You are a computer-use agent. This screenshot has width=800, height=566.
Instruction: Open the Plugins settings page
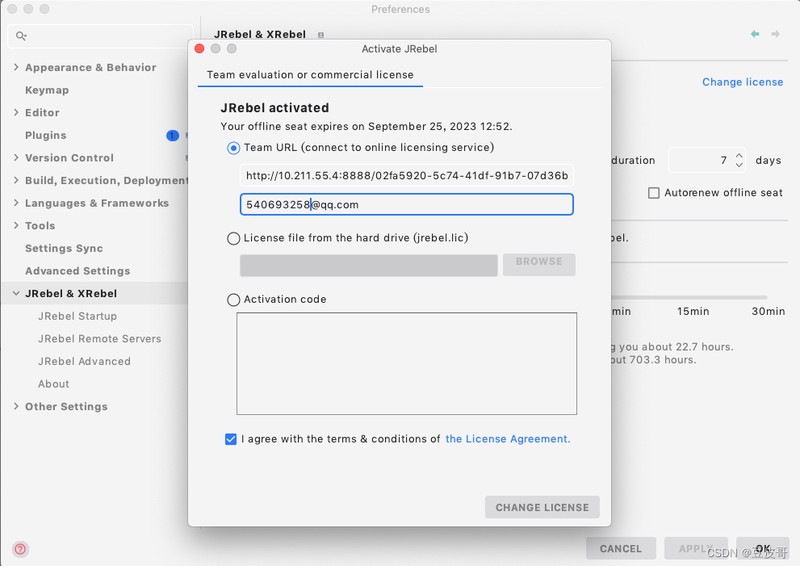click(x=46, y=135)
